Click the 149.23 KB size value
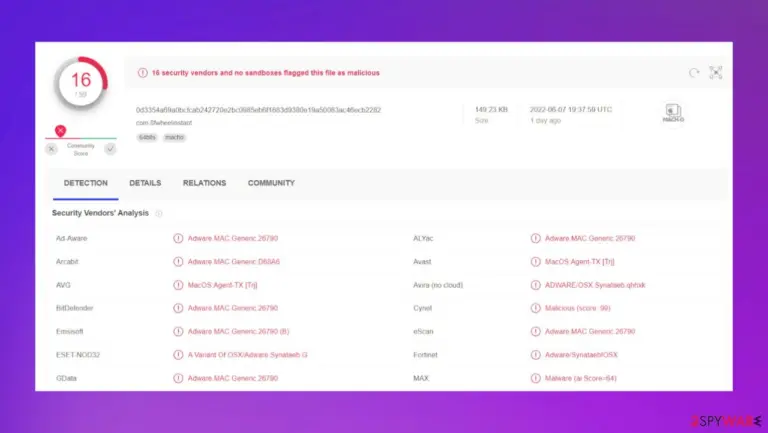The height and width of the screenshot is (433, 768). pyautogui.click(x=491, y=109)
